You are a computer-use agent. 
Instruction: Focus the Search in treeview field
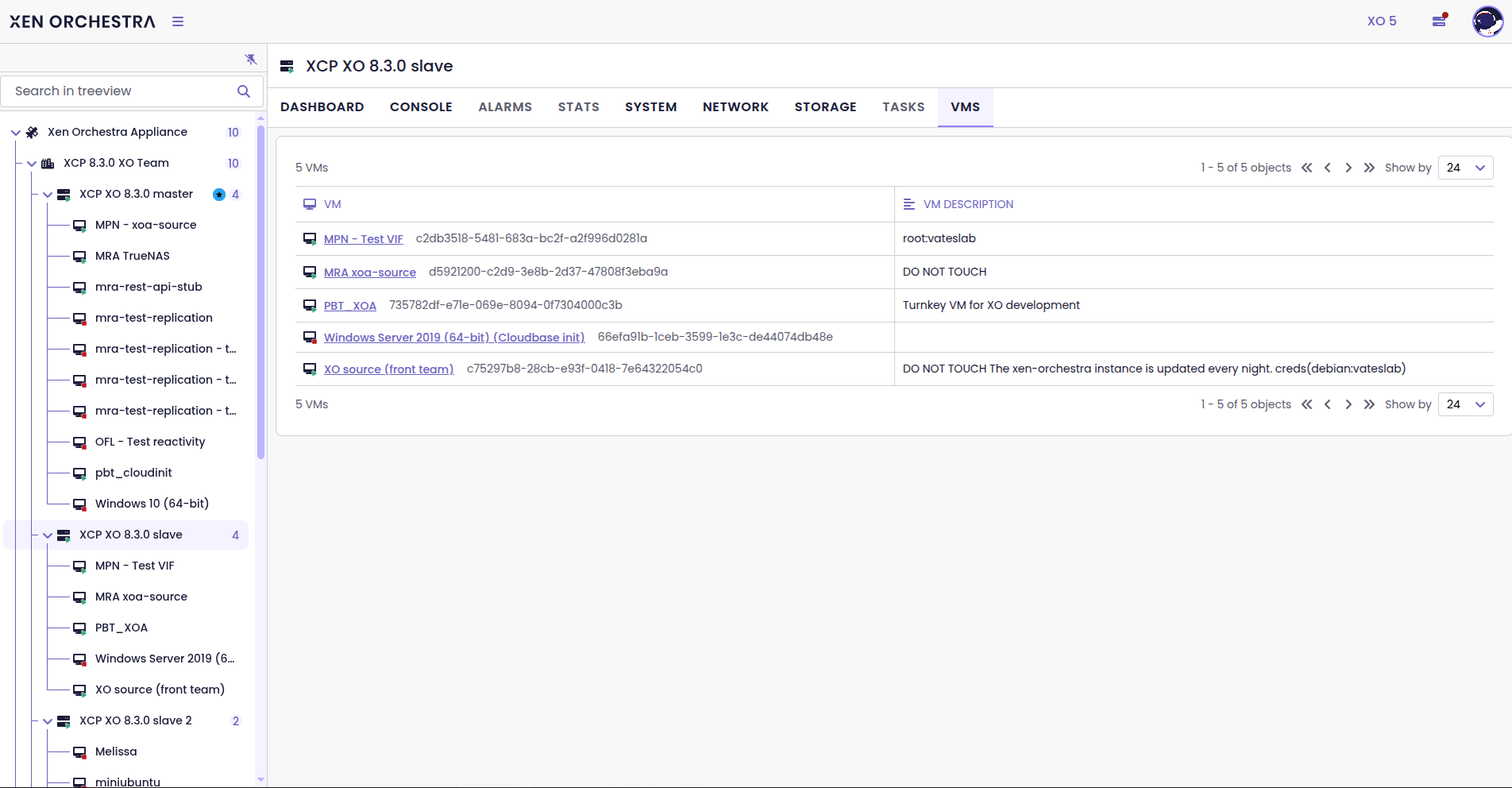(x=119, y=91)
